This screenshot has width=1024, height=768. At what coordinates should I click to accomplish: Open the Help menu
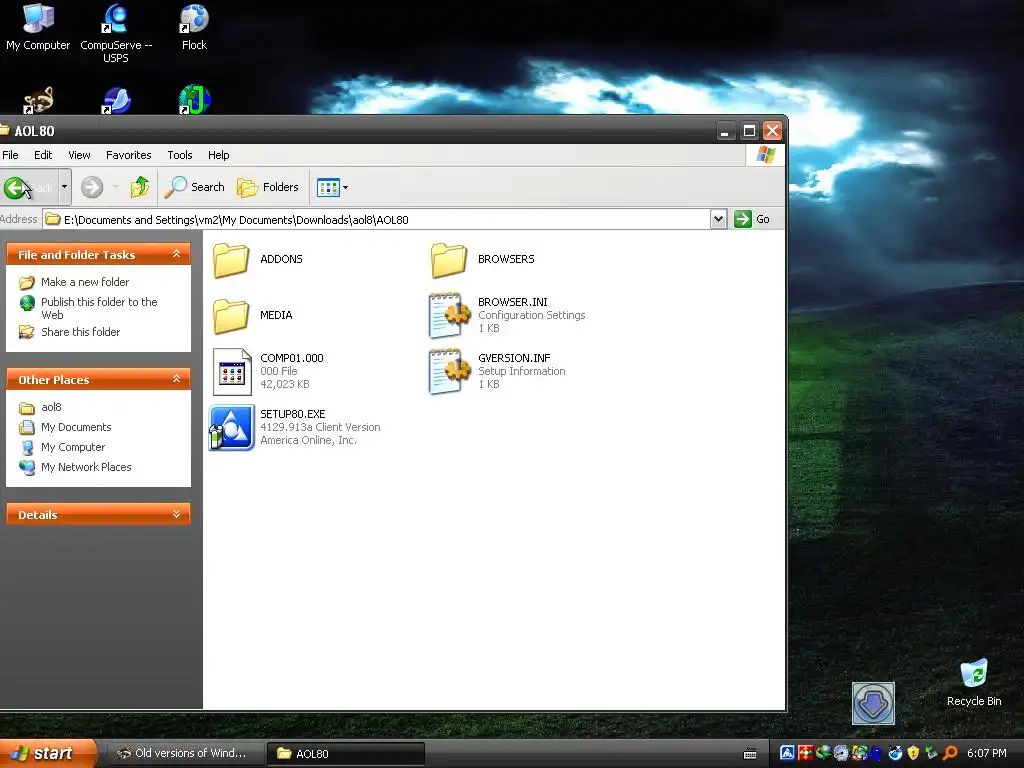pyautogui.click(x=219, y=155)
